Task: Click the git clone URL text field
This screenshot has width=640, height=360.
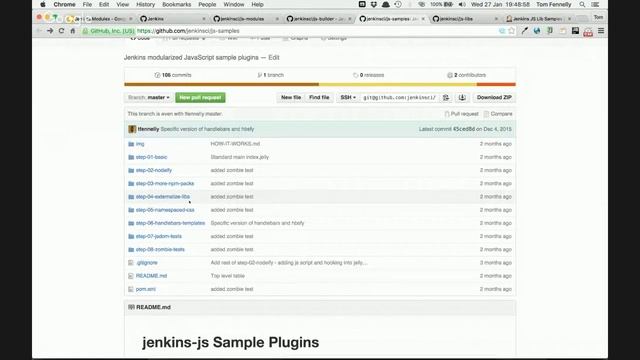Action: (x=400, y=98)
